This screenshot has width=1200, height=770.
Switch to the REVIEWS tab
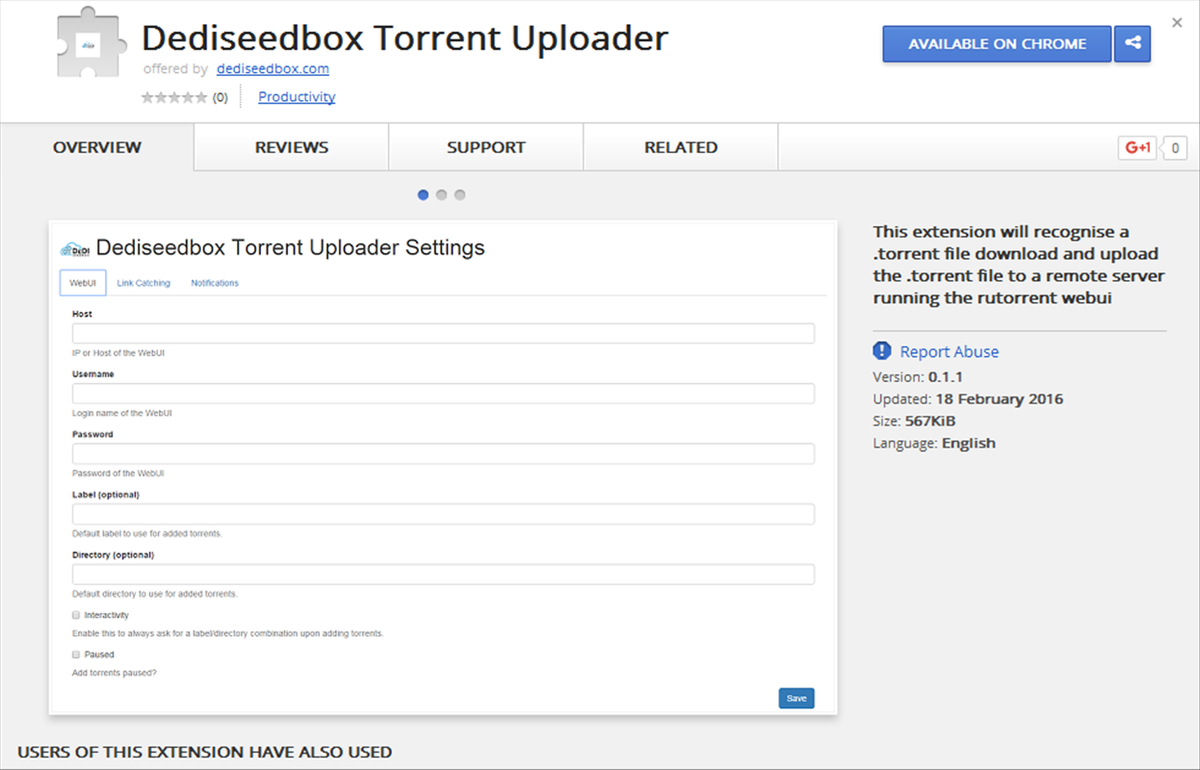pos(291,147)
